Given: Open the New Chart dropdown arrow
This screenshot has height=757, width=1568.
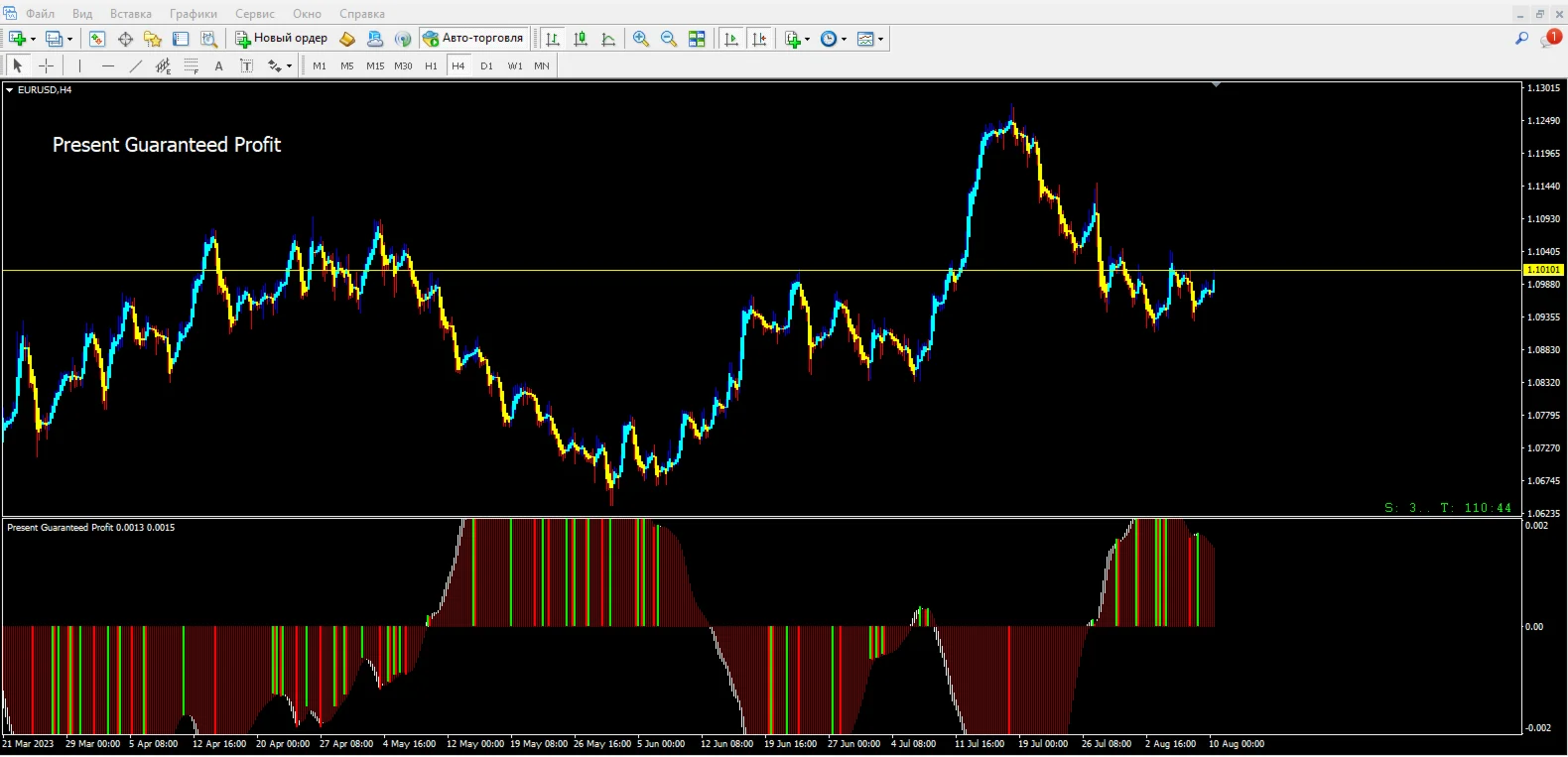Looking at the screenshot, I should (x=33, y=40).
